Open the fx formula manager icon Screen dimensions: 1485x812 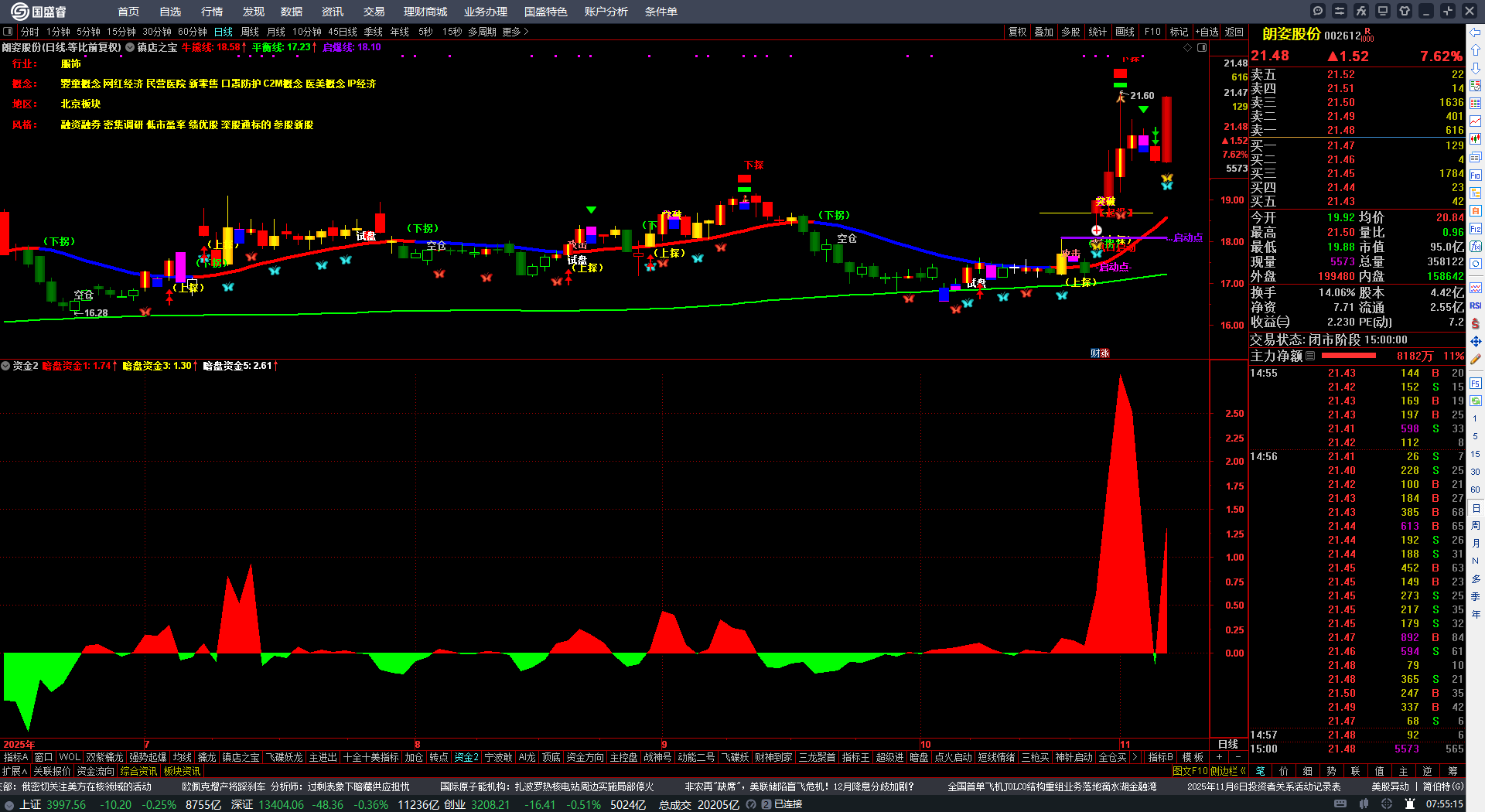click(1361, 11)
